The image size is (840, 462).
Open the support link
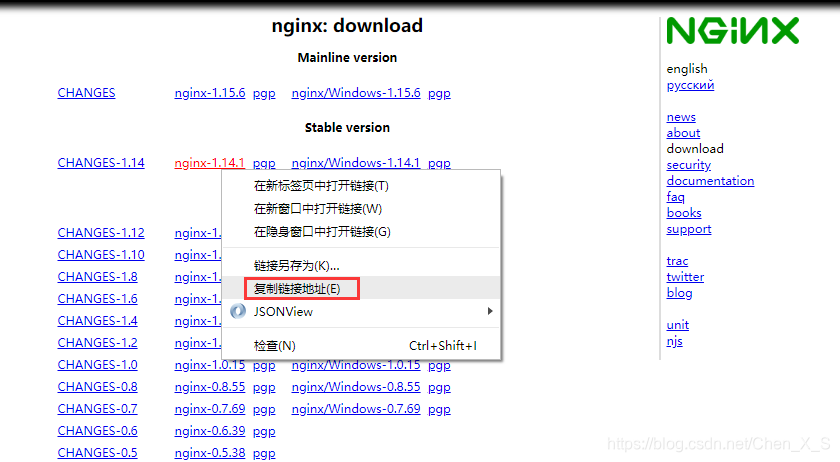click(x=688, y=229)
